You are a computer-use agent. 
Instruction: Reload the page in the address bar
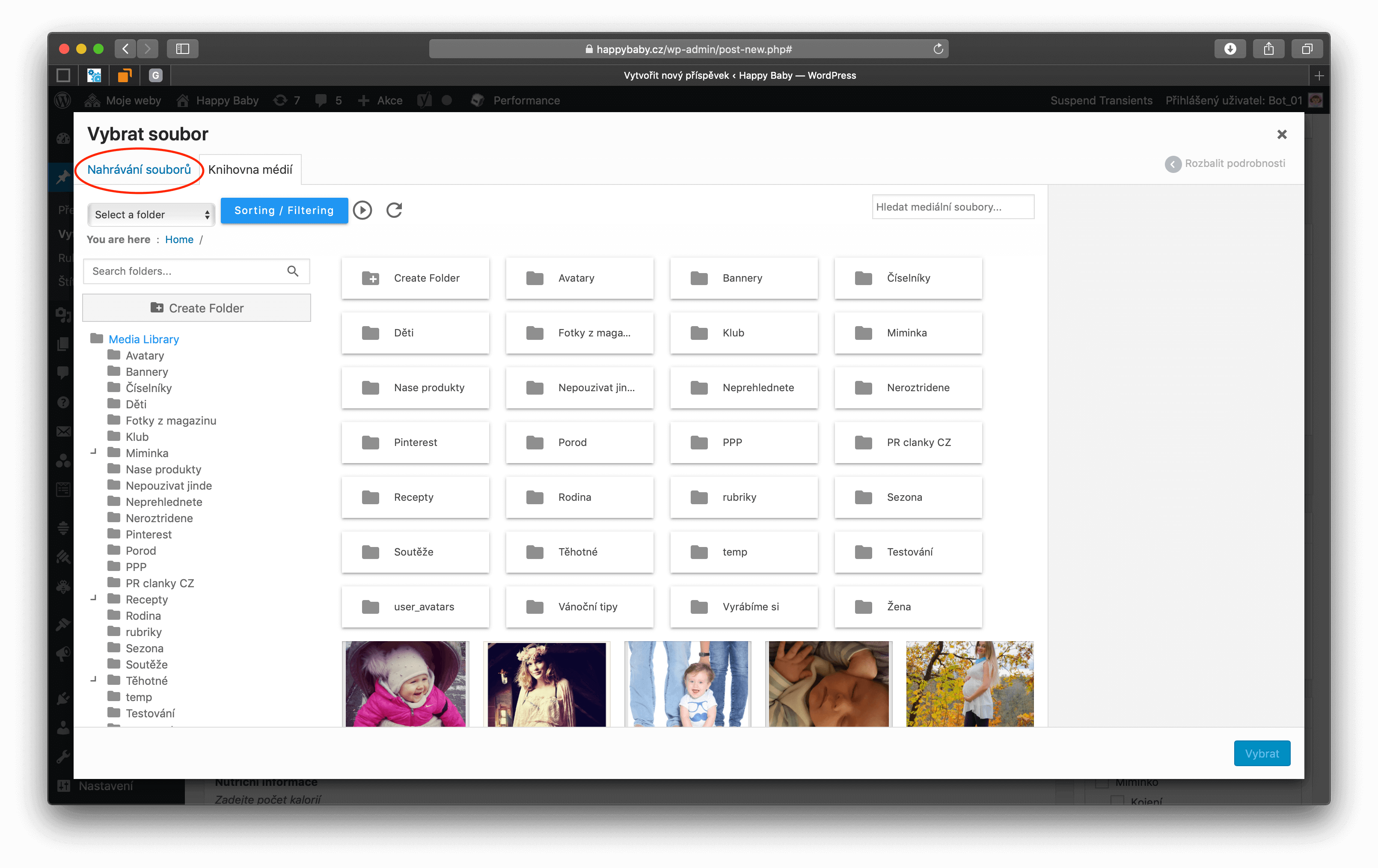click(938, 49)
